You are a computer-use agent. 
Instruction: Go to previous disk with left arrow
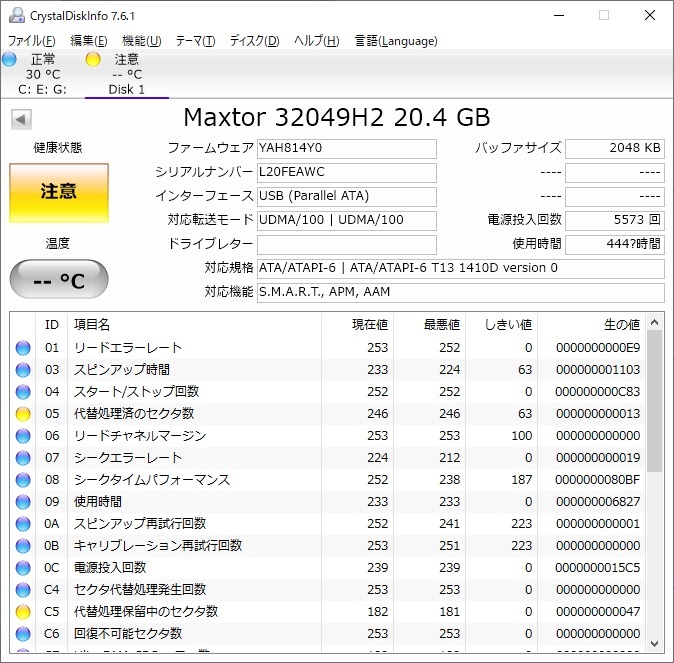[21, 119]
